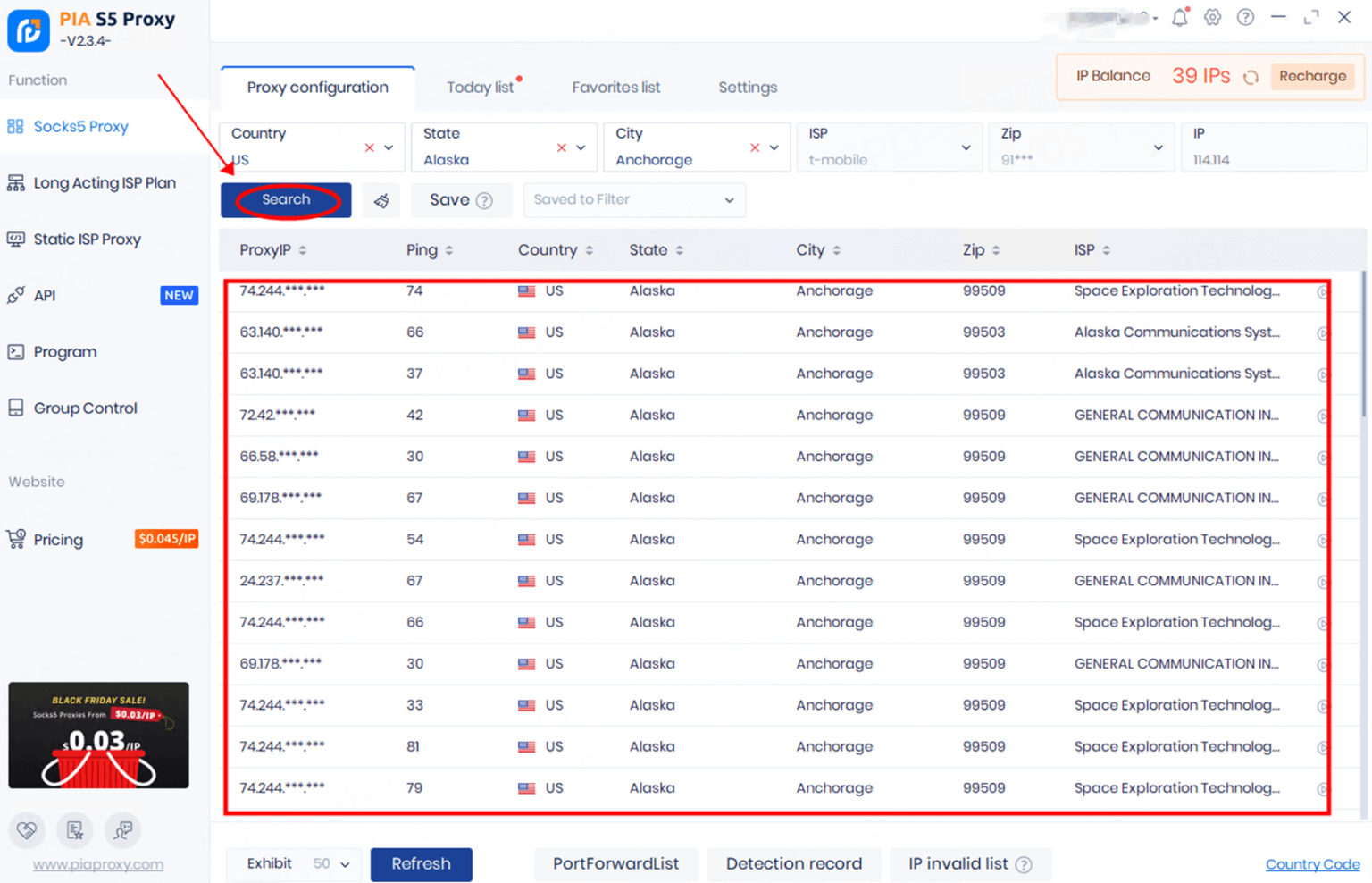Switch to the Today list tab

tap(481, 87)
